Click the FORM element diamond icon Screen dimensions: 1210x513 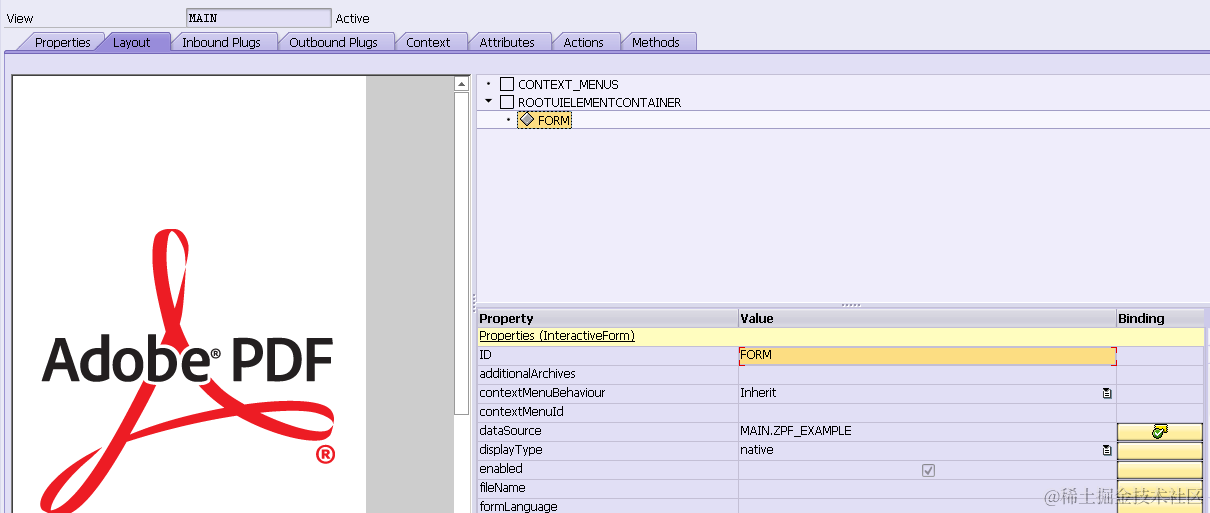[527, 120]
